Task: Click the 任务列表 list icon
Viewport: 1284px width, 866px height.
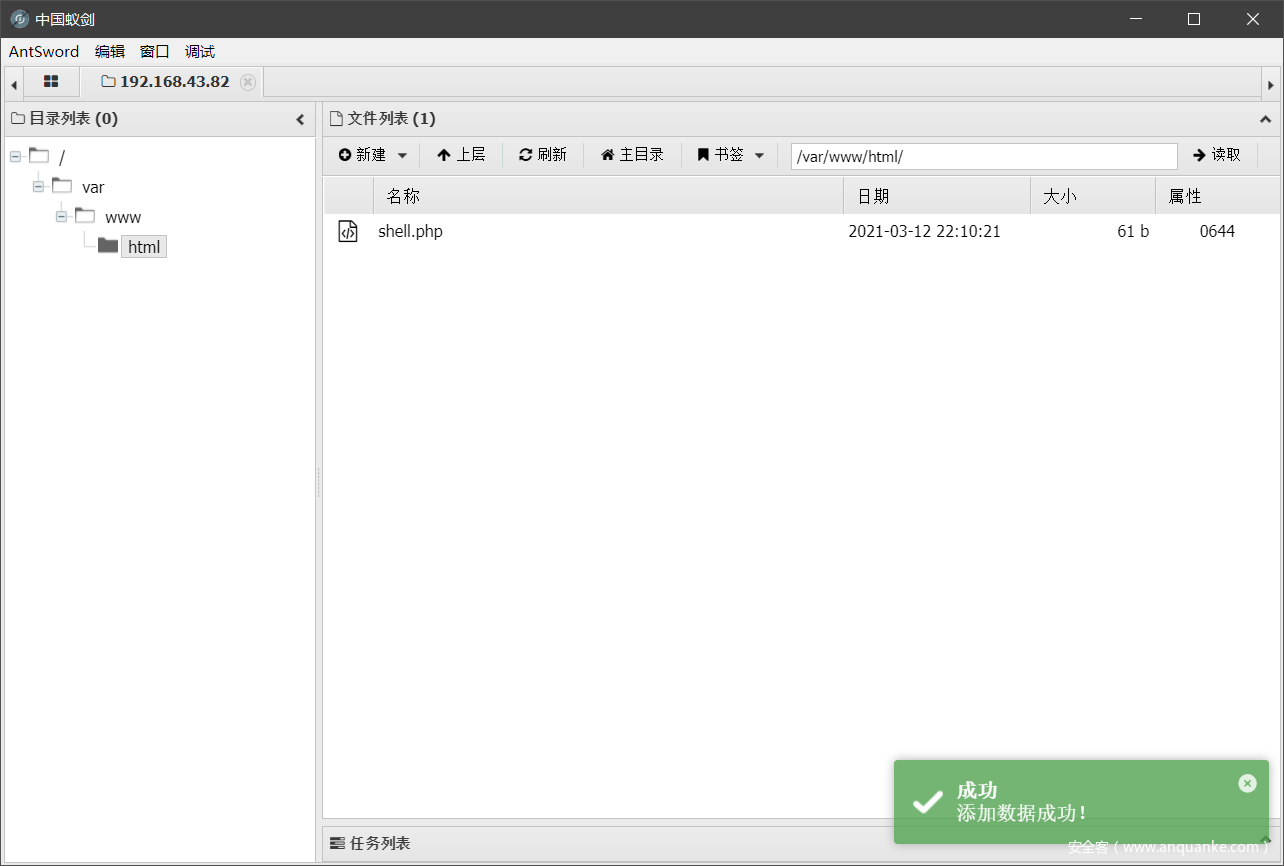Action: tap(337, 843)
